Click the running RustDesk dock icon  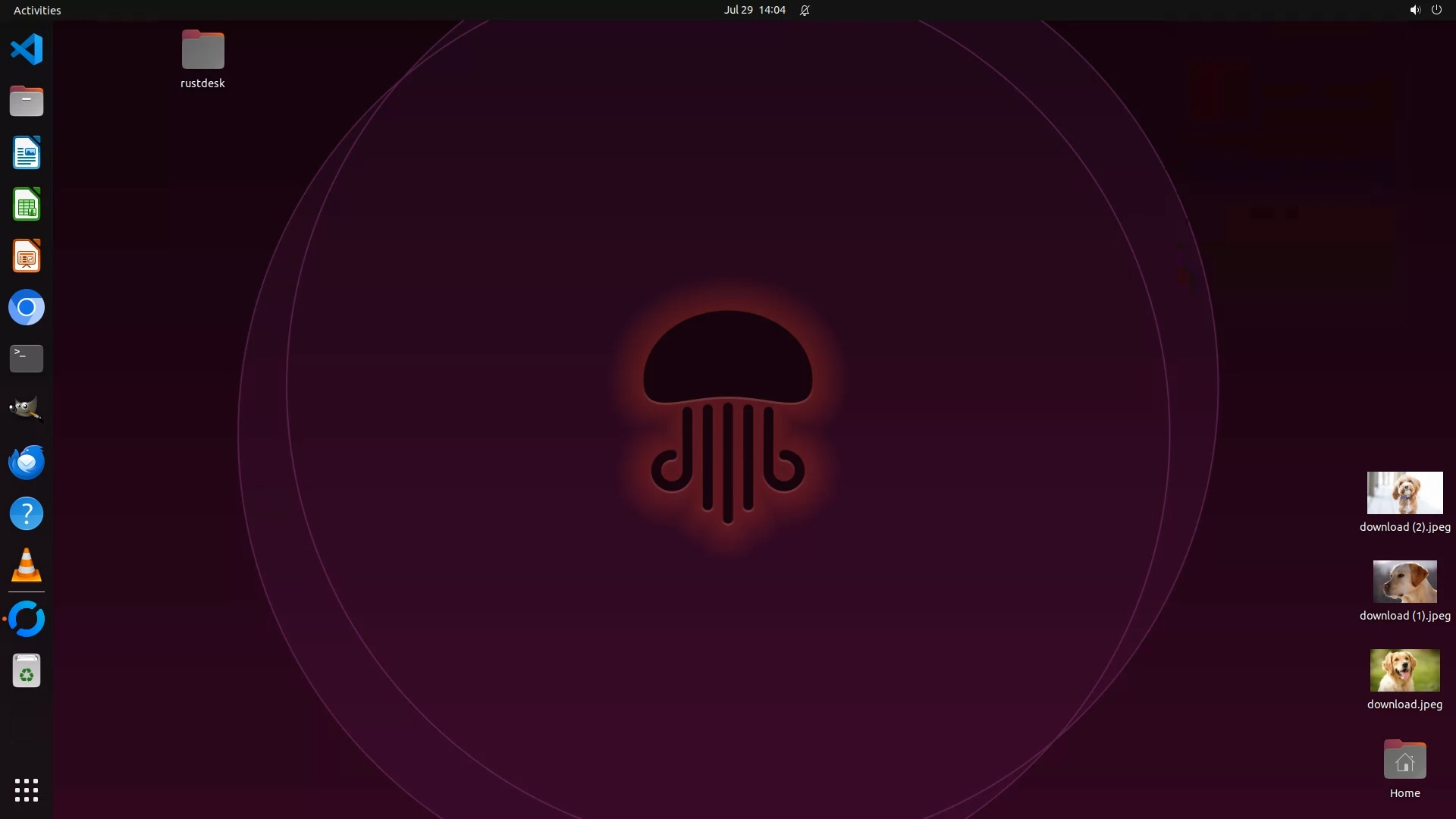[x=27, y=620]
